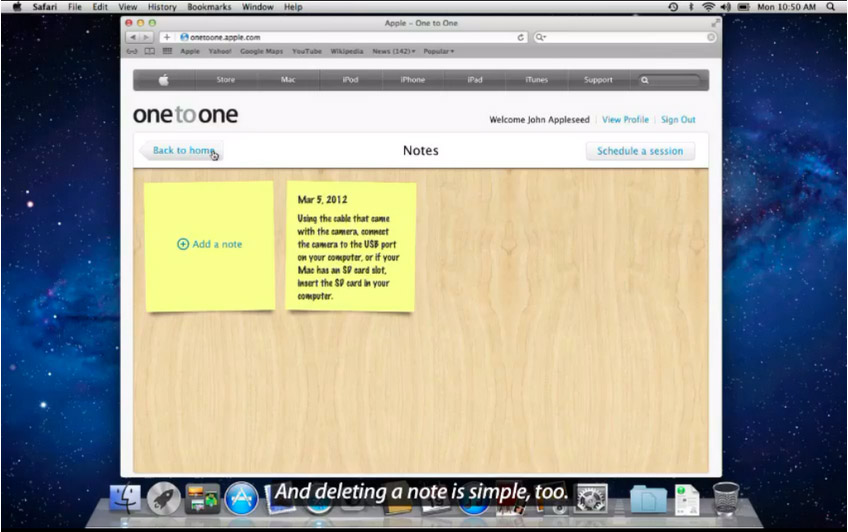Click the Back to home button

tap(181, 150)
